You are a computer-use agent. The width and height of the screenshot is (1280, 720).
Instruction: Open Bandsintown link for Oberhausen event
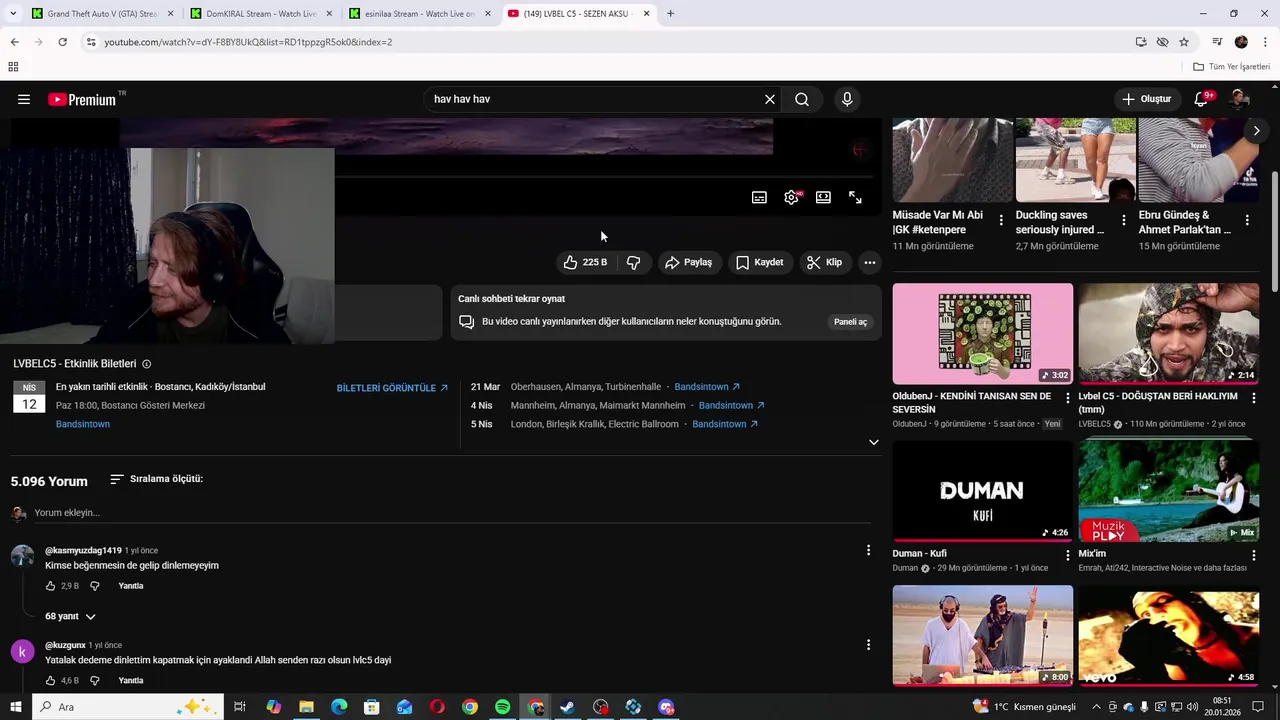click(707, 387)
